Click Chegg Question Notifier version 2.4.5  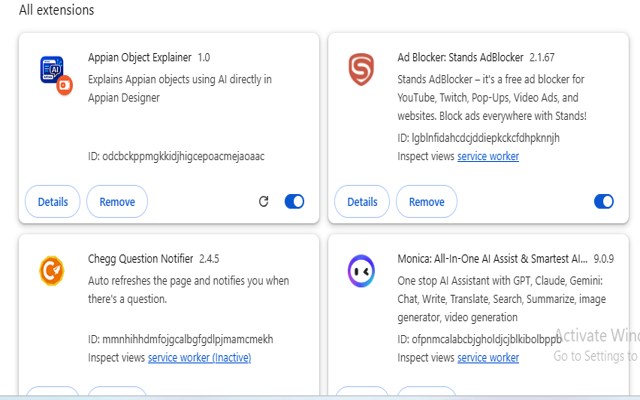click(209, 259)
